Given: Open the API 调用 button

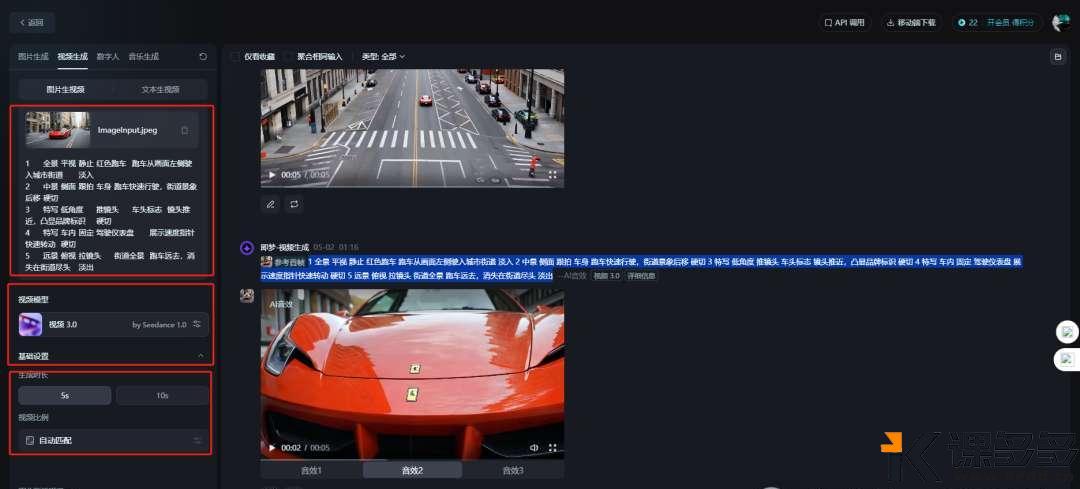Looking at the screenshot, I should pos(844,23).
